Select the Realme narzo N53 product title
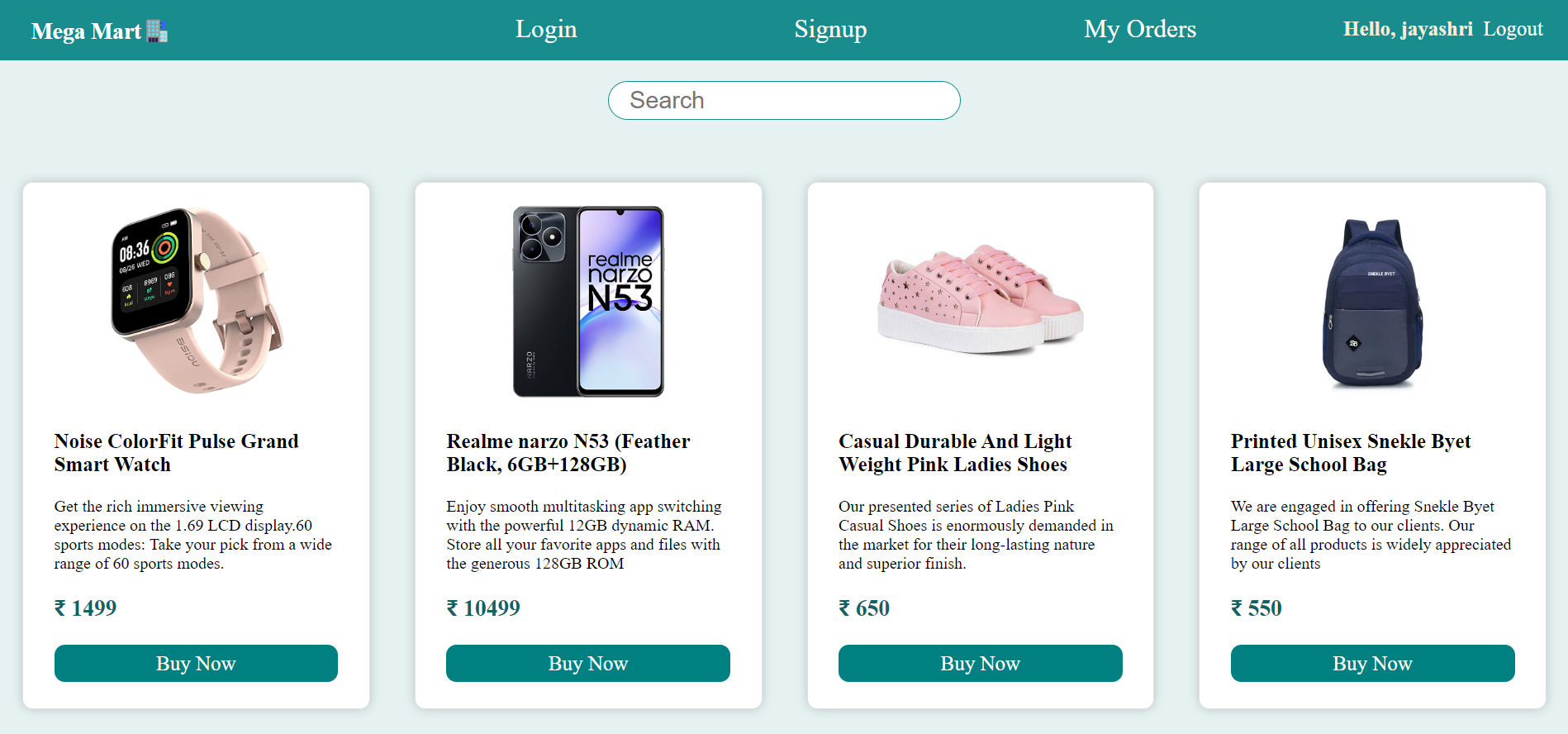This screenshot has height=734, width=1568. (x=568, y=453)
